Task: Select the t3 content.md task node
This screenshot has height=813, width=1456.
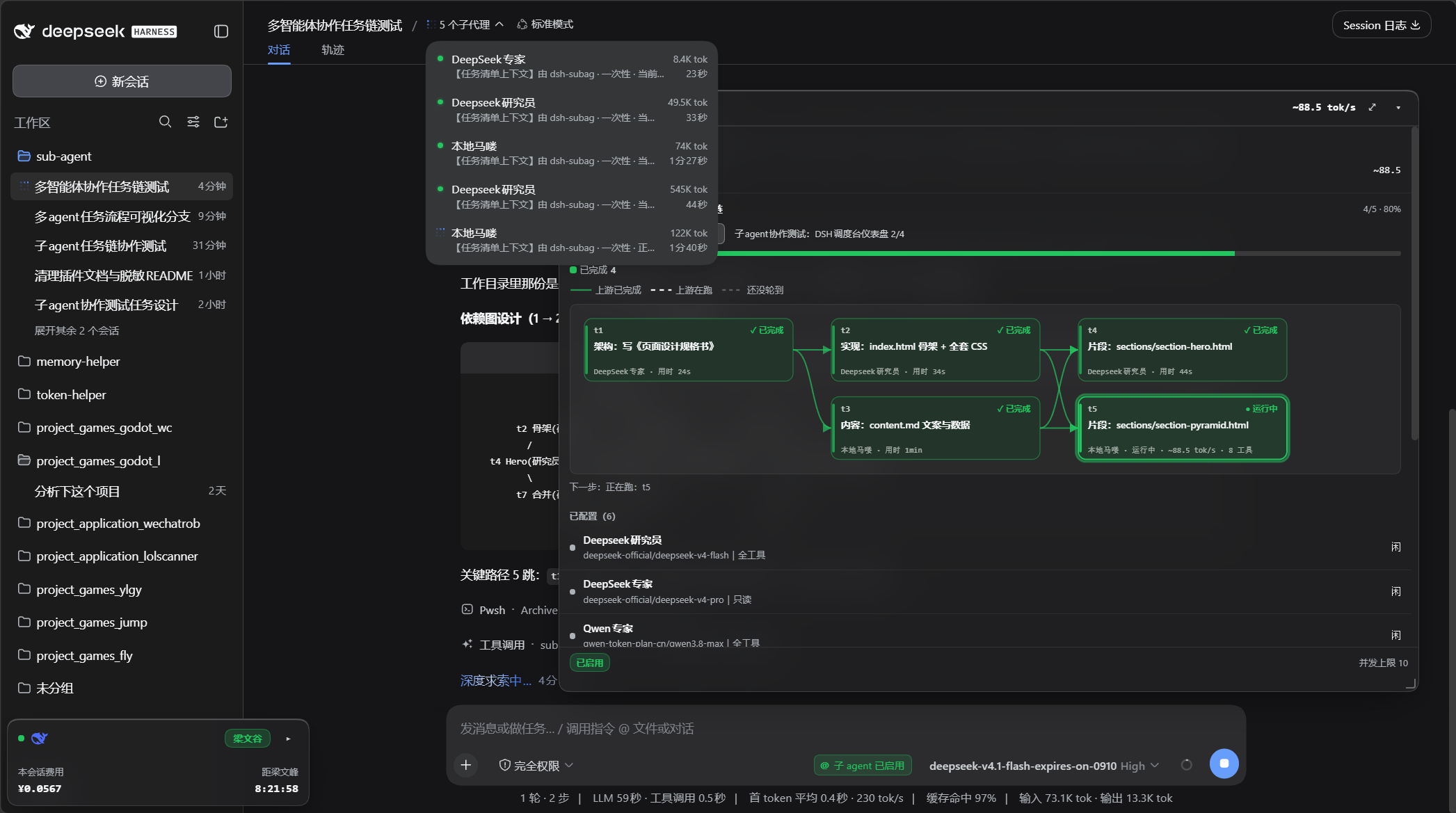Action: [936, 428]
